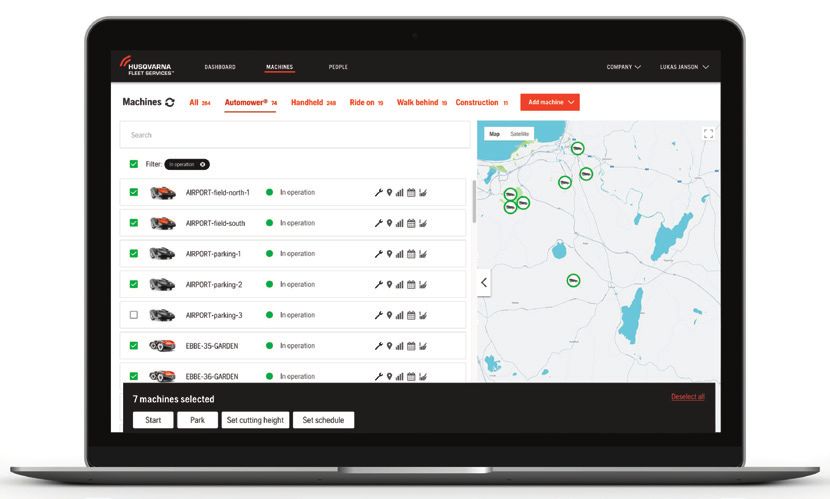This screenshot has height=499, width=830.
Task: Park the selected machines
Action: point(197,420)
